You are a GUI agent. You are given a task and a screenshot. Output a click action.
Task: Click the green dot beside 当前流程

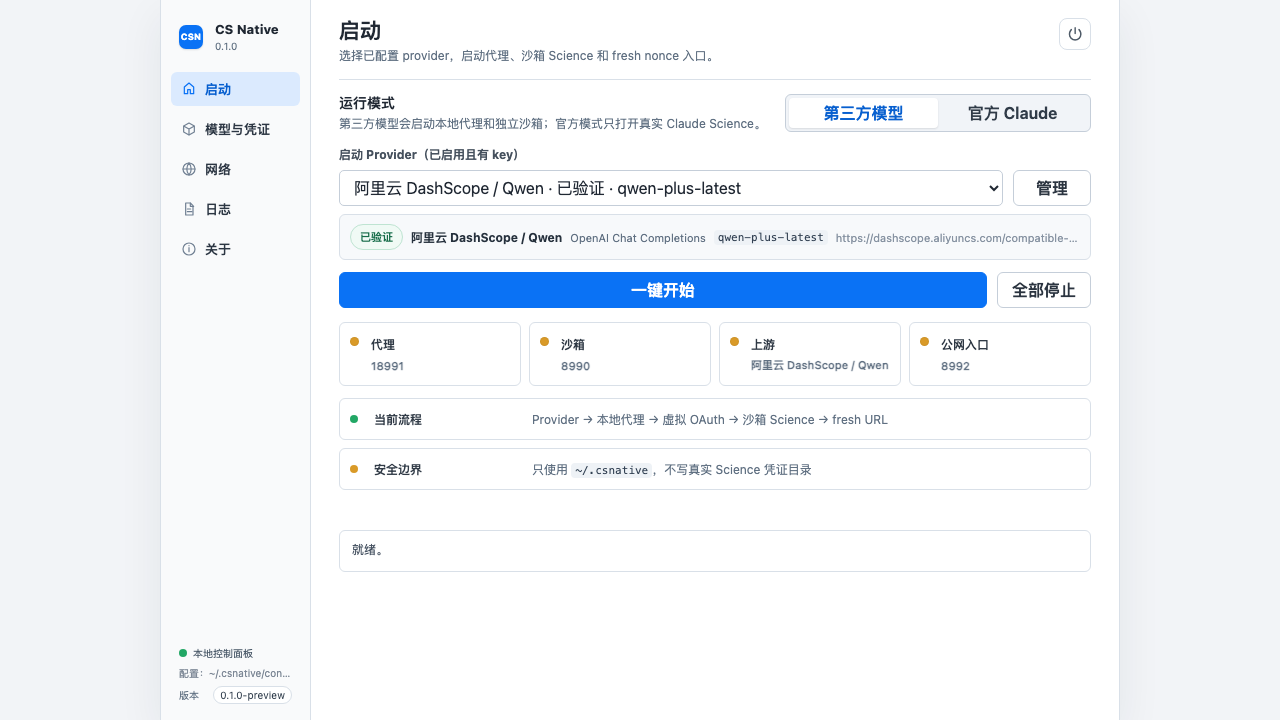tap(354, 419)
